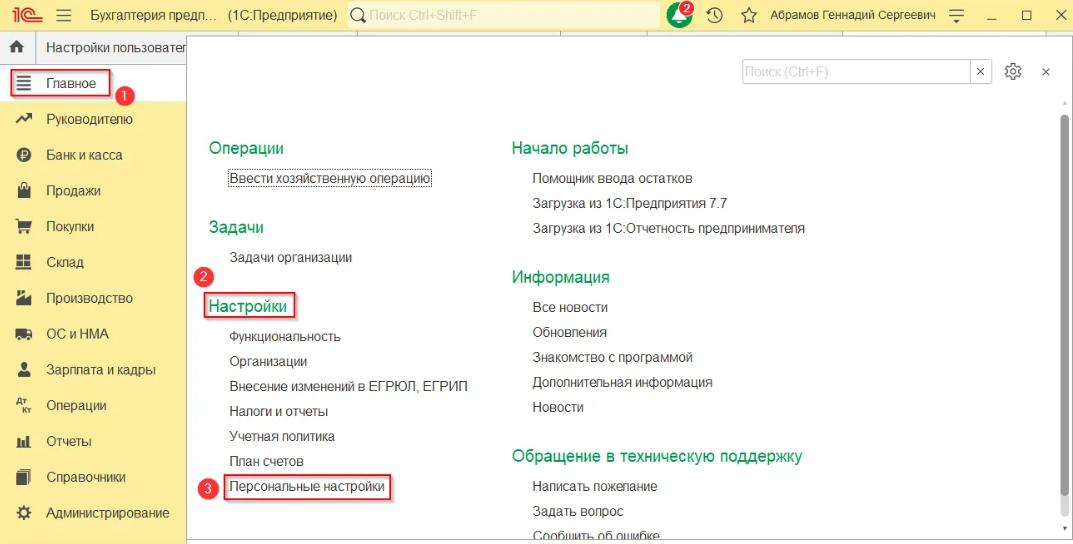Open the service settings dropdown in title bar
The image size is (1073, 544).
957,16
